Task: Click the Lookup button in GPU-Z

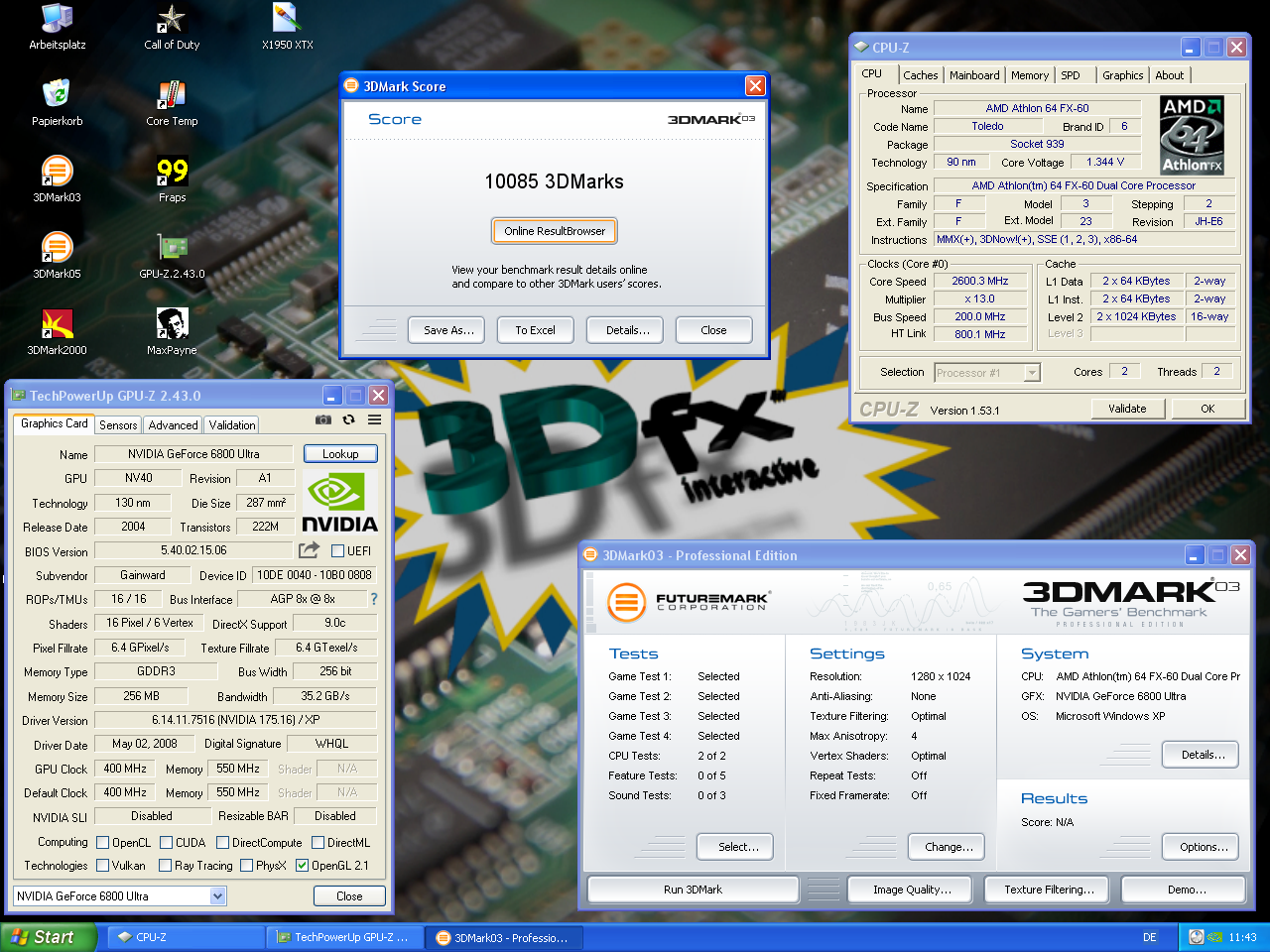Action: [x=340, y=454]
